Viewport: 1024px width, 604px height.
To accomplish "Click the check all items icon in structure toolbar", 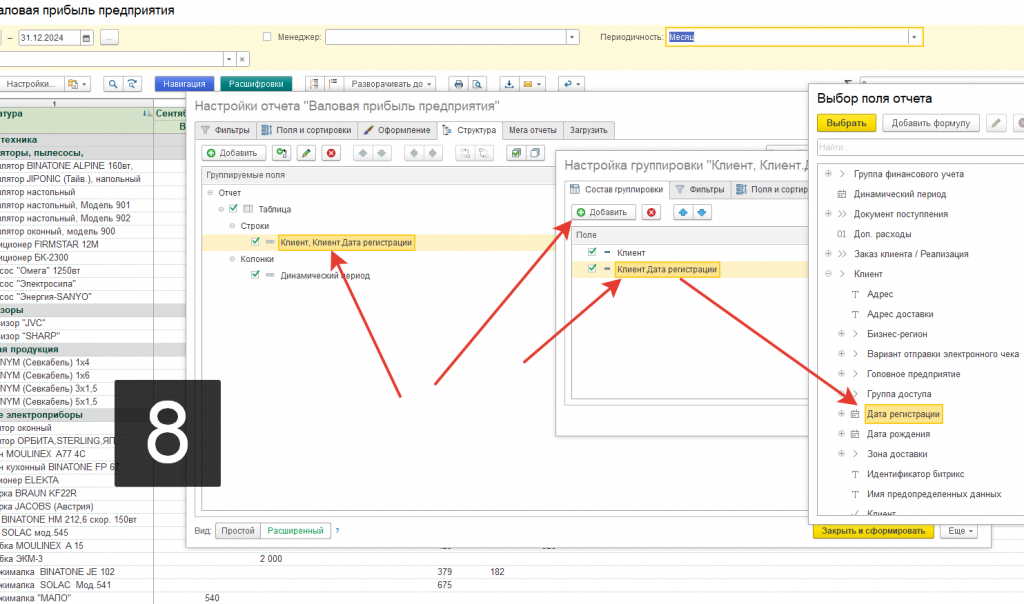I will pyautogui.click(x=516, y=153).
